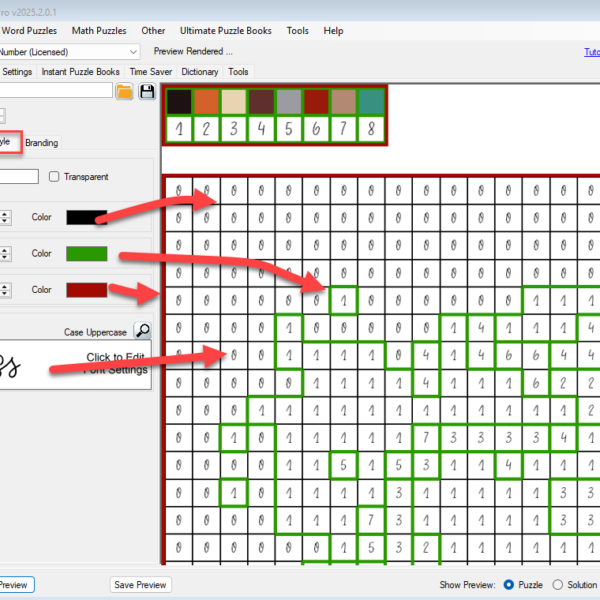Screen dimensions: 600x600
Task: Open the Help menu
Action: (333, 31)
